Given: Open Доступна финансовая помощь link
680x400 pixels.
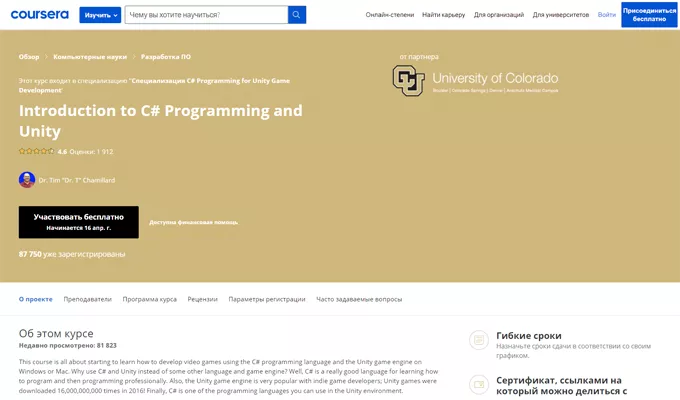Looking at the screenshot, I should [193, 222].
